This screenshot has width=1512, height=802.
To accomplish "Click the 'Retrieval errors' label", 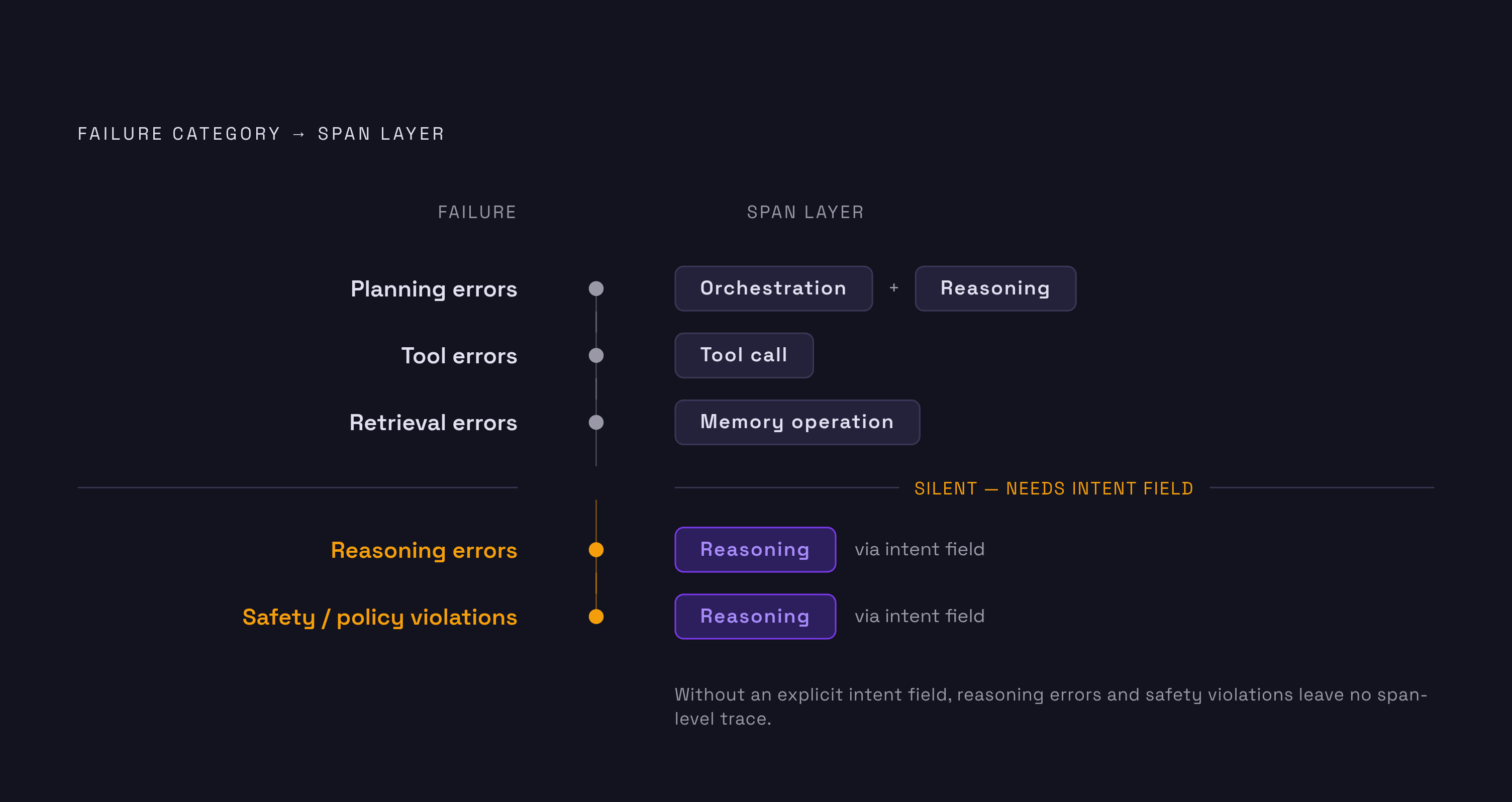I will coord(433,423).
